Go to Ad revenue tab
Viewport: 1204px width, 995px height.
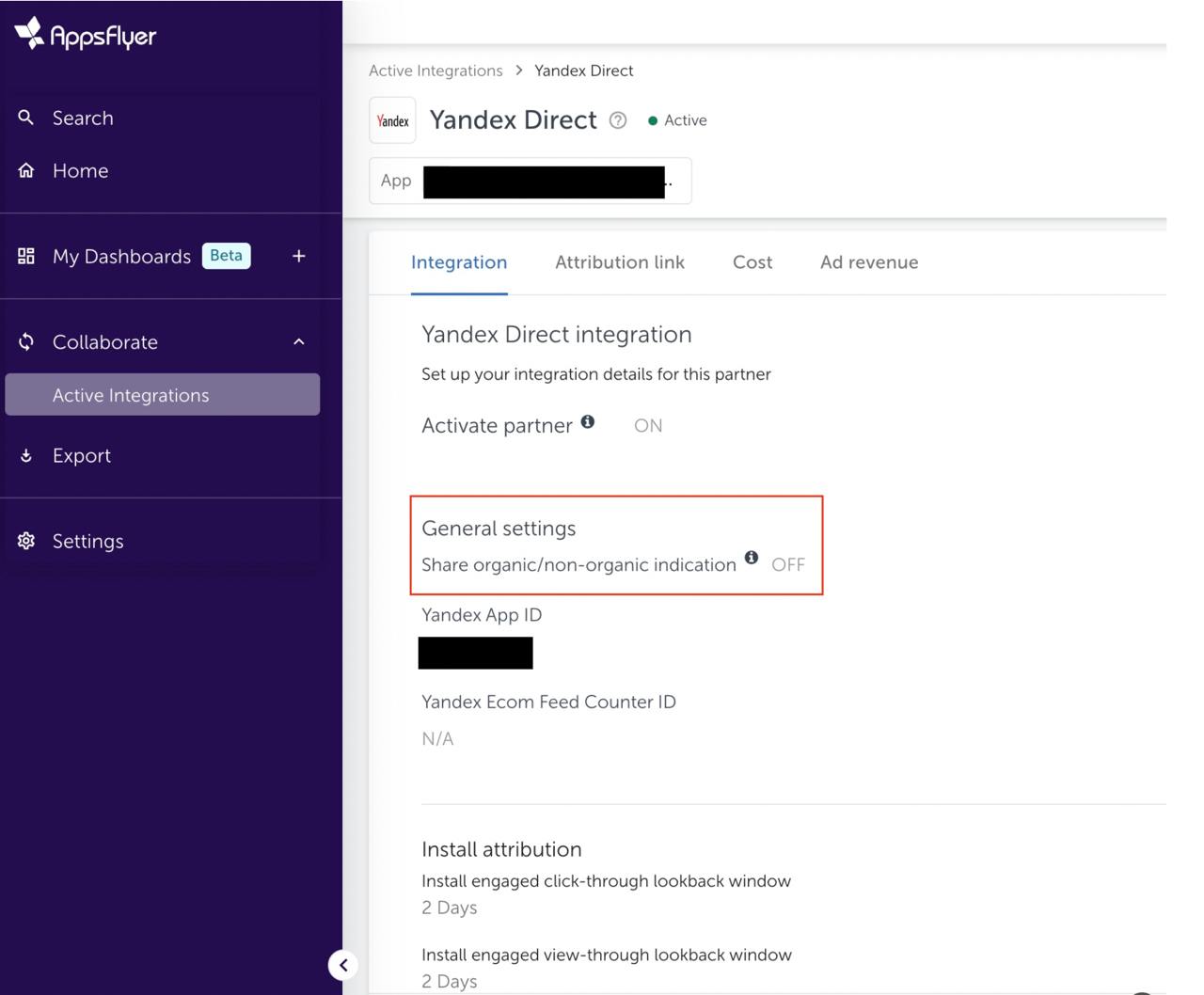pos(868,262)
